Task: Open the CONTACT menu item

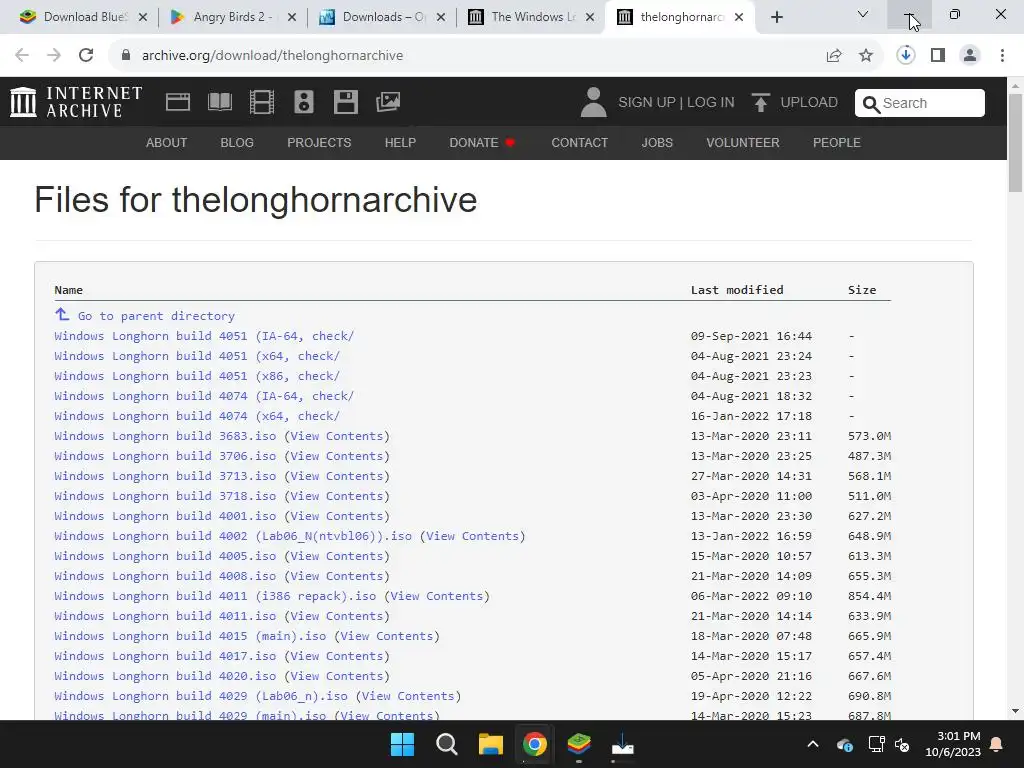Action: tap(579, 142)
